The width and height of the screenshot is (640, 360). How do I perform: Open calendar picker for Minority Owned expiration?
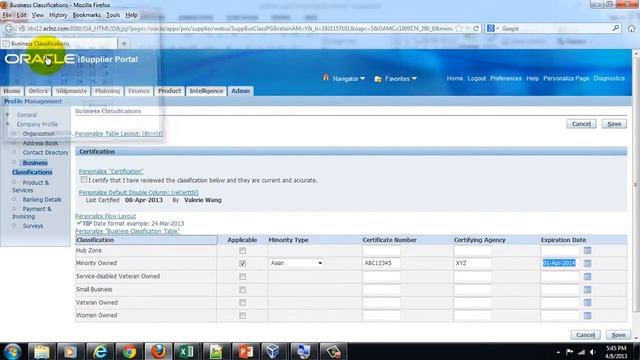(587, 263)
